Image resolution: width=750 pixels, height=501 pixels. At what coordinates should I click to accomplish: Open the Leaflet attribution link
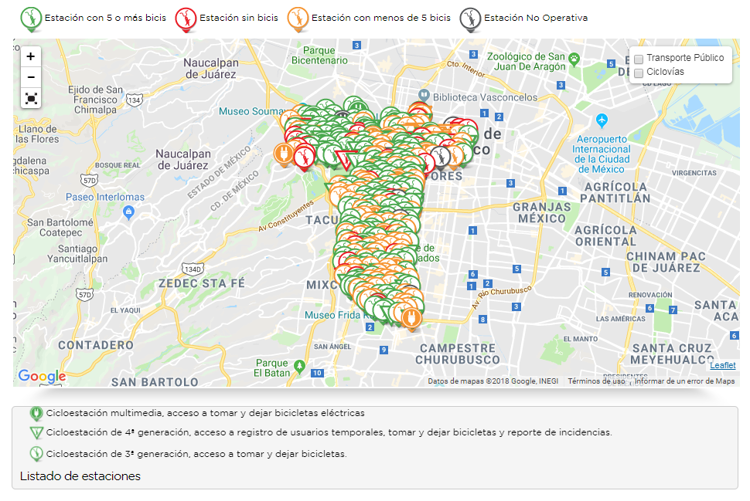tap(722, 365)
